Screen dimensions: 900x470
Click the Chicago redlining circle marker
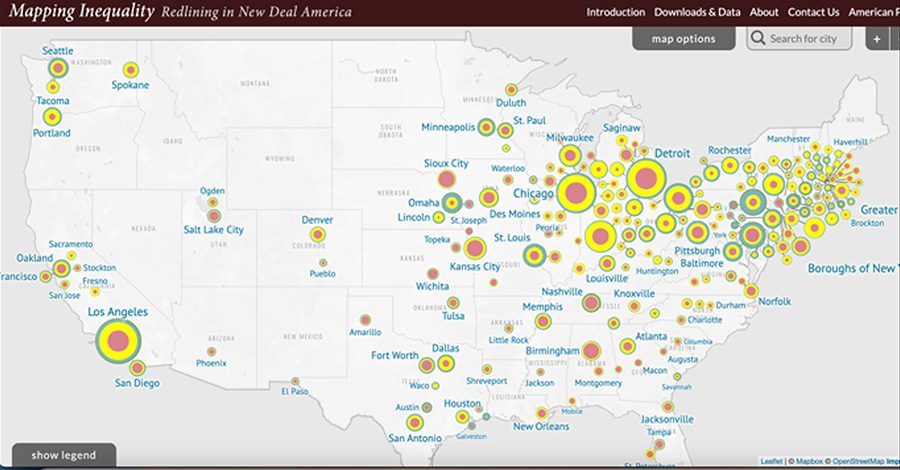575,193
